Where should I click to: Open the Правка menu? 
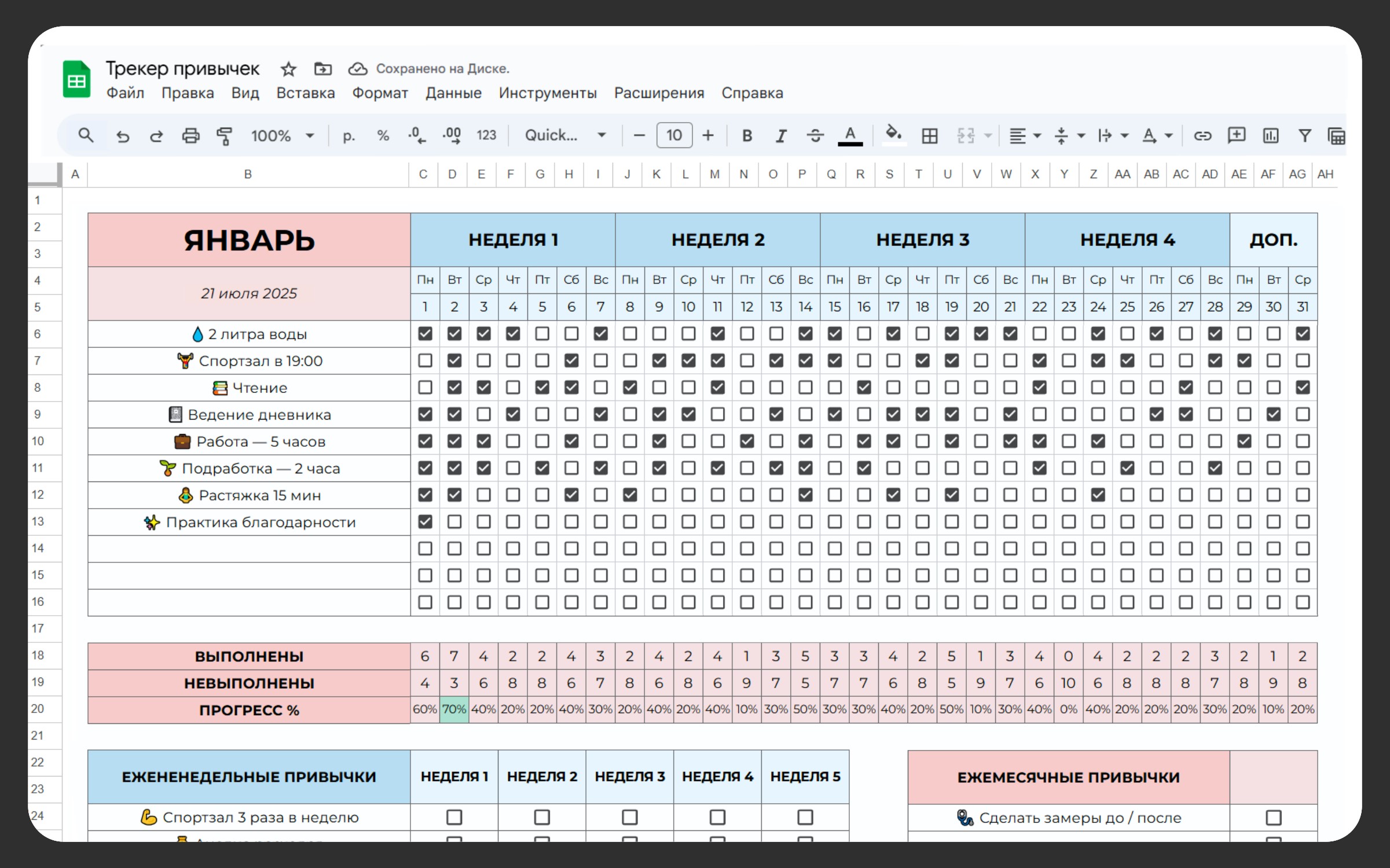(x=188, y=93)
